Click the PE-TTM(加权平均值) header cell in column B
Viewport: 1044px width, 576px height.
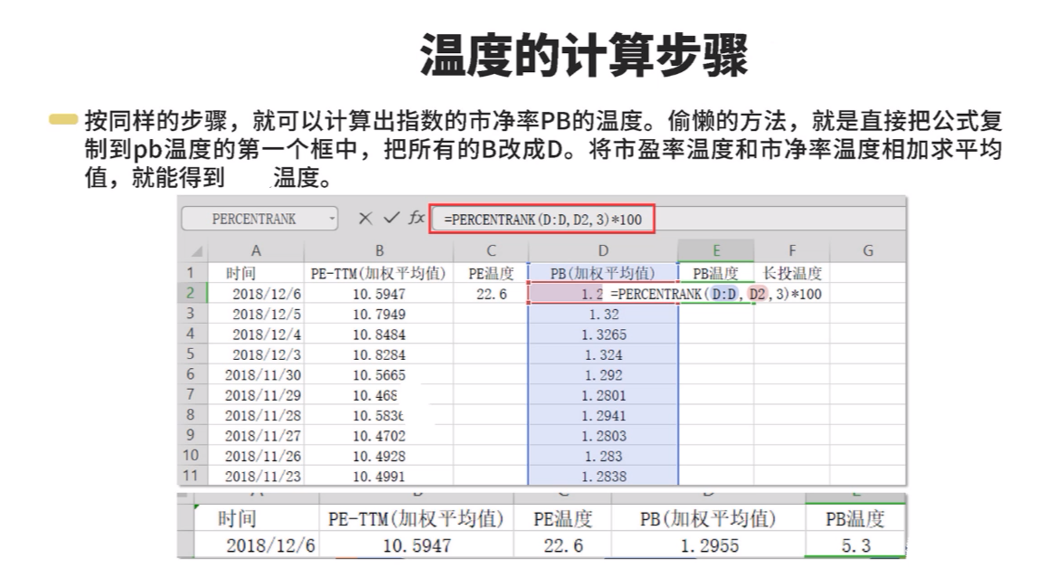pos(379,273)
